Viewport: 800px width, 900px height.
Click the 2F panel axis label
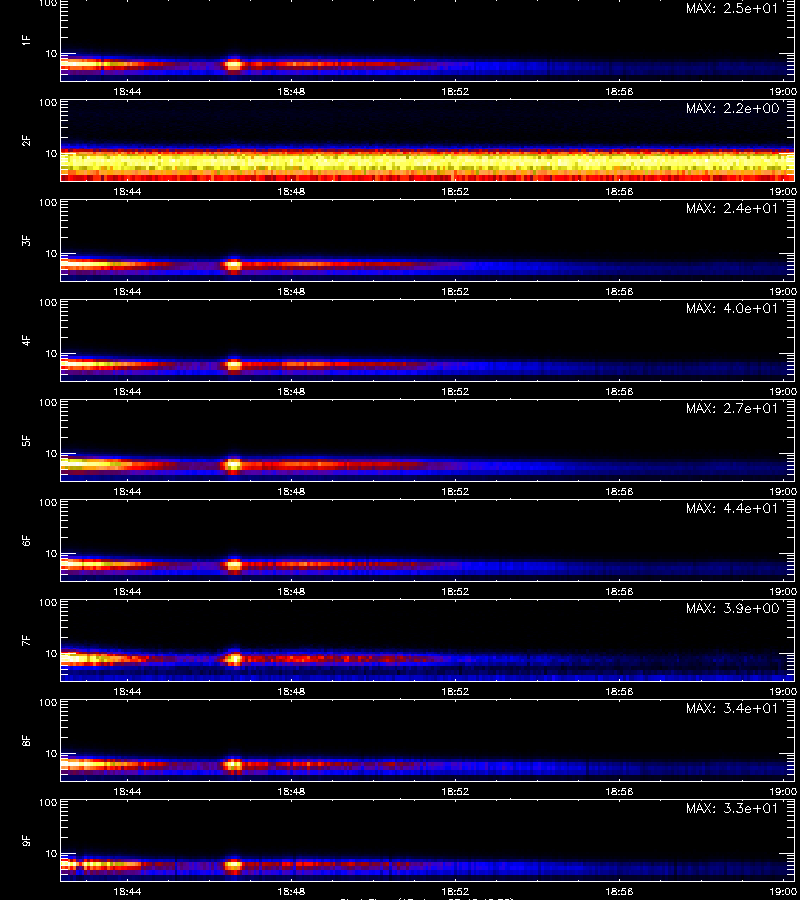26,140
